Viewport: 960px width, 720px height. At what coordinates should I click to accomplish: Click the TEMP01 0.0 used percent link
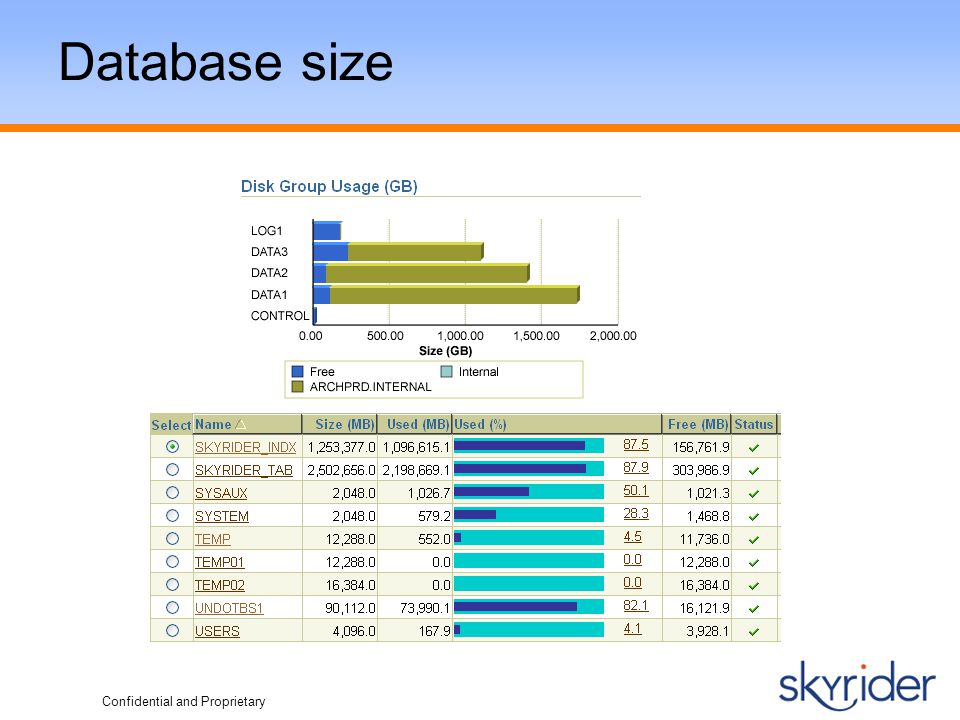click(632, 560)
